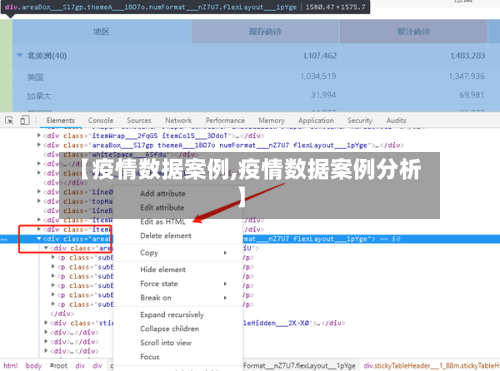Choose Add attribute from context menu
Viewport: 500px width, 371px height.
click(x=163, y=194)
